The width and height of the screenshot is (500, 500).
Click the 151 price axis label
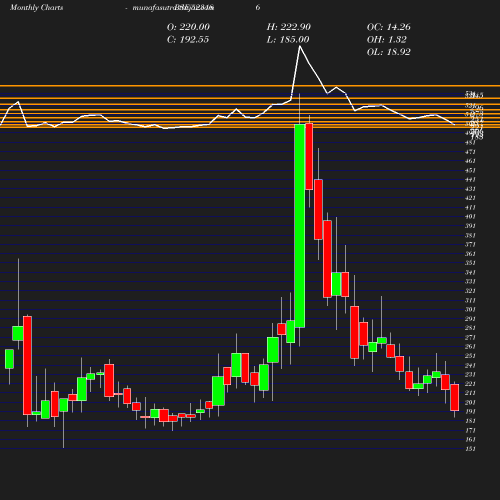click(x=470, y=449)
